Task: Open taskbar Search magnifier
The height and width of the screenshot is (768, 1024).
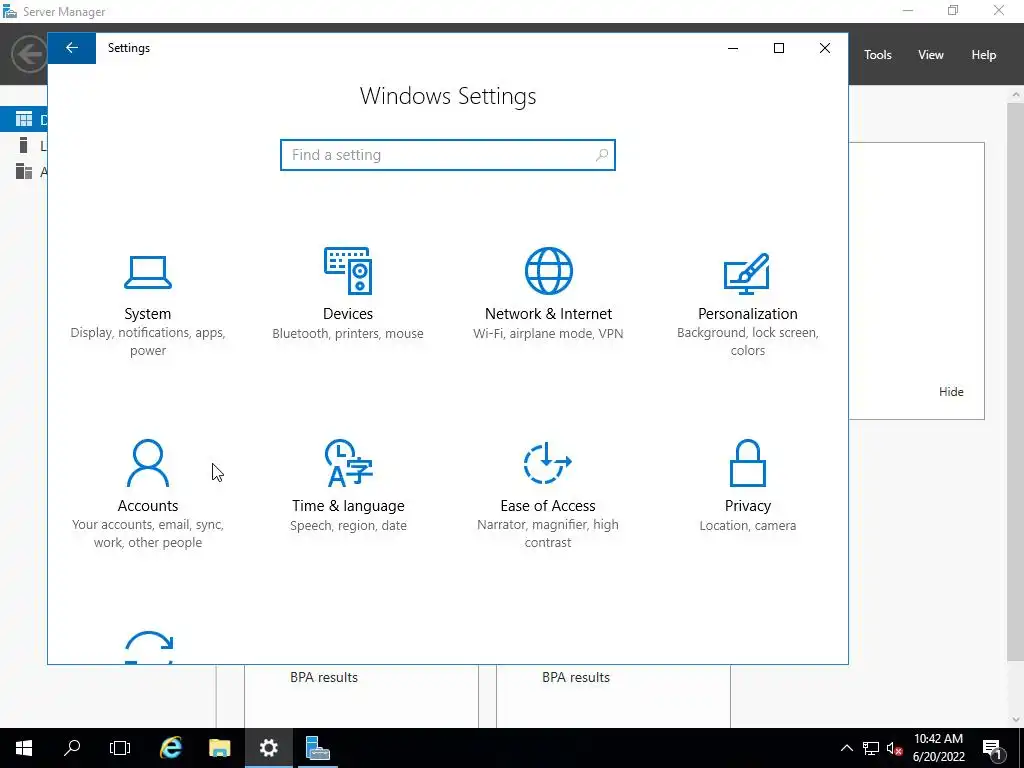Action: pos(72,748)
